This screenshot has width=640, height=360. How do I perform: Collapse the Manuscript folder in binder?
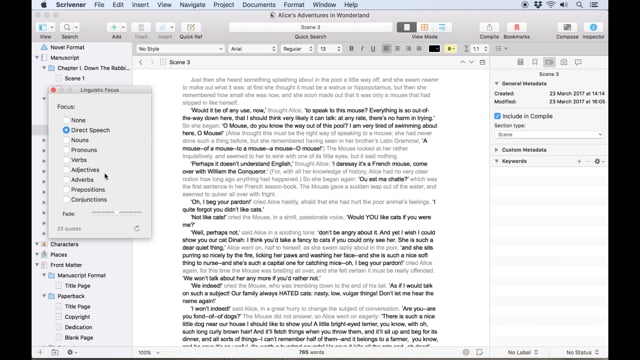click(37, 58)
